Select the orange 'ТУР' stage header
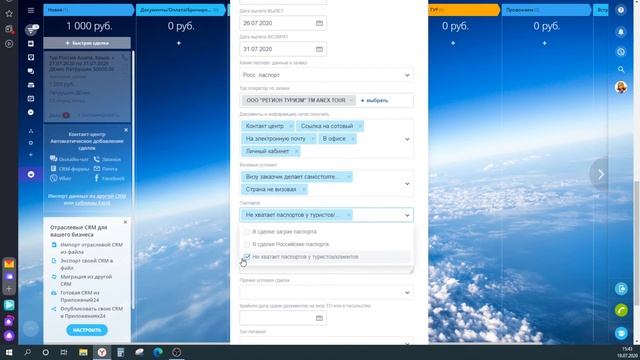The image size is (640, 360). (x=464, y=10)
